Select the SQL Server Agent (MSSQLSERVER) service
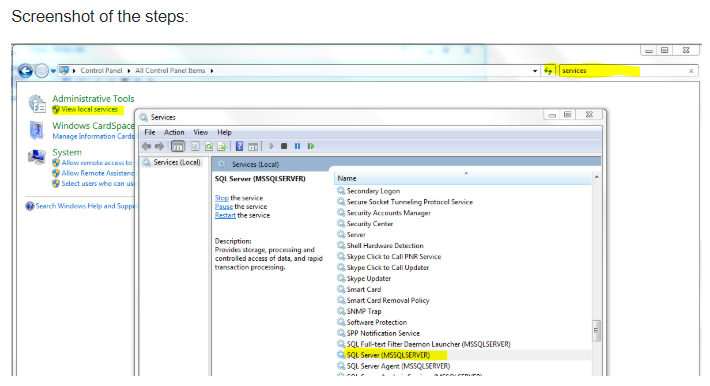Screen dimensions: 710x386 click(x=398, y=366)
